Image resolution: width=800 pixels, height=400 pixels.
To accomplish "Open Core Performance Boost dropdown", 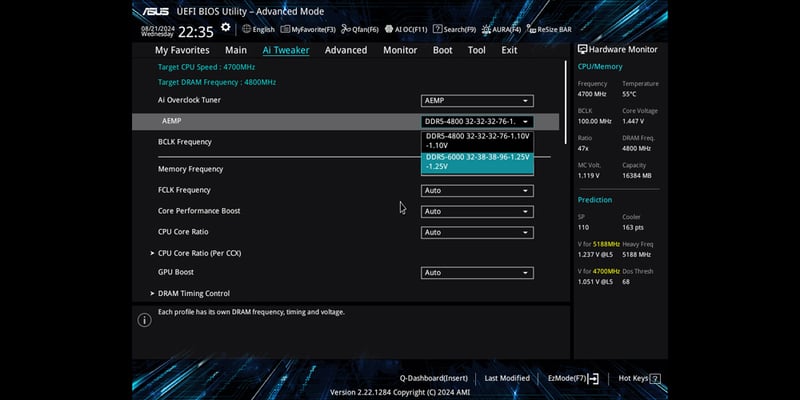I will (477, 211).
